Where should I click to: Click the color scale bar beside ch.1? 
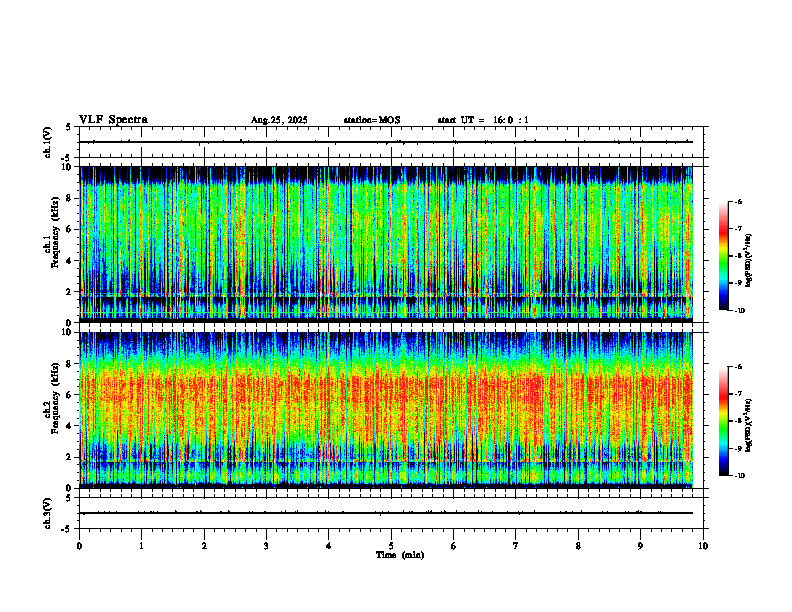723,256
